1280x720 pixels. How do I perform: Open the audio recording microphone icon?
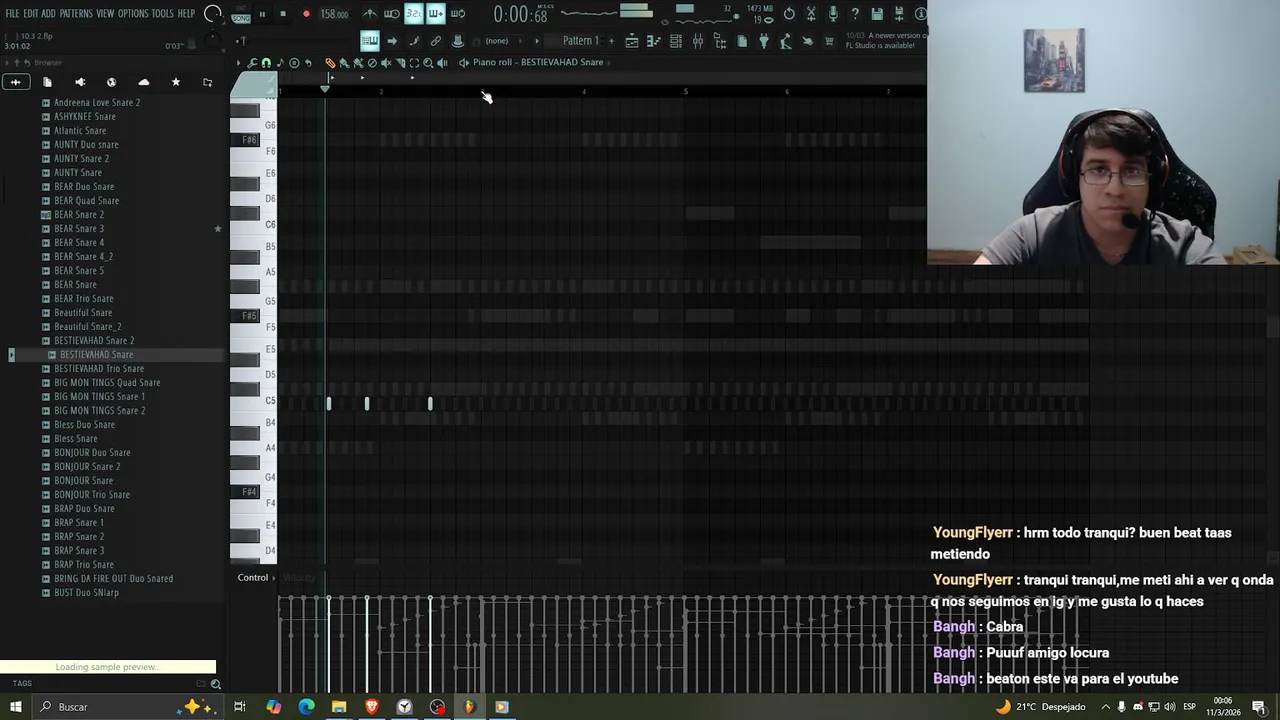[x=833, y=14]
